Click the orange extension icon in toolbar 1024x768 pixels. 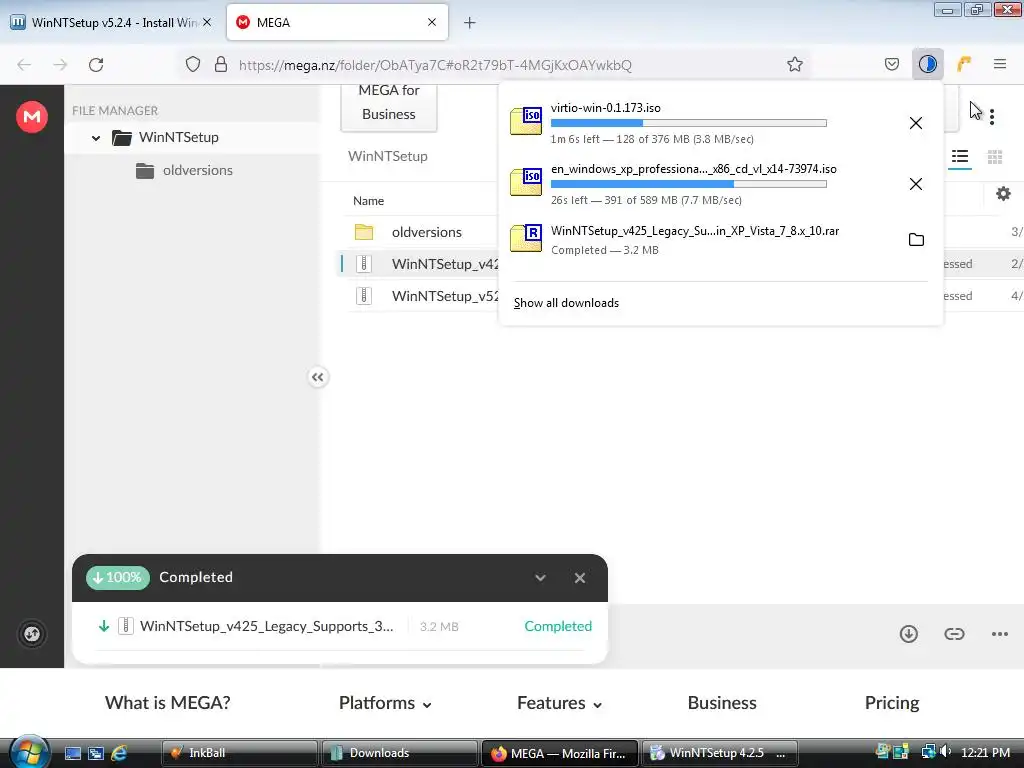tap(964, 64)
